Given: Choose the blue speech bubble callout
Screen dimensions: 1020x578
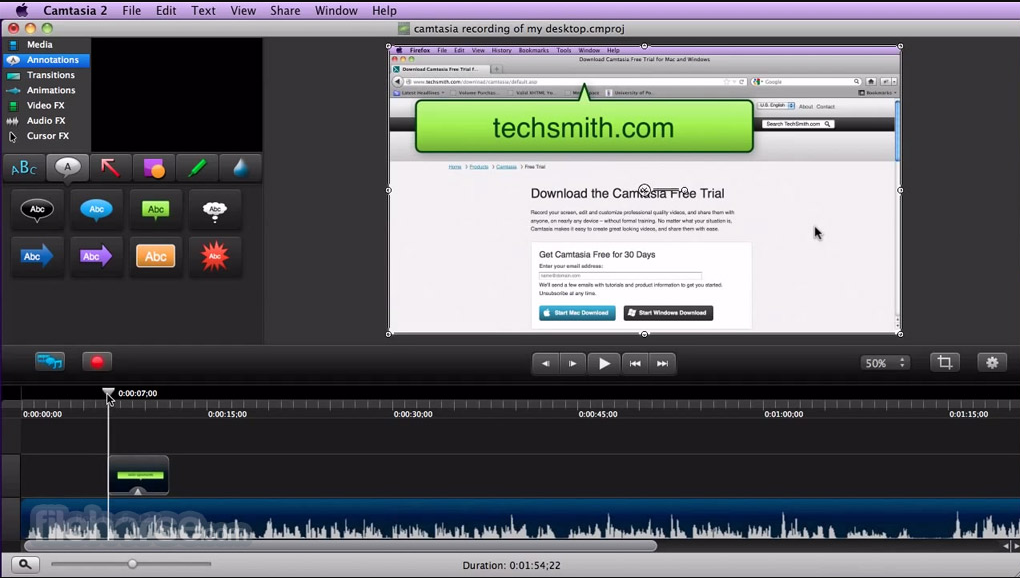Looking at the screenshot, I should coord(96,209).
